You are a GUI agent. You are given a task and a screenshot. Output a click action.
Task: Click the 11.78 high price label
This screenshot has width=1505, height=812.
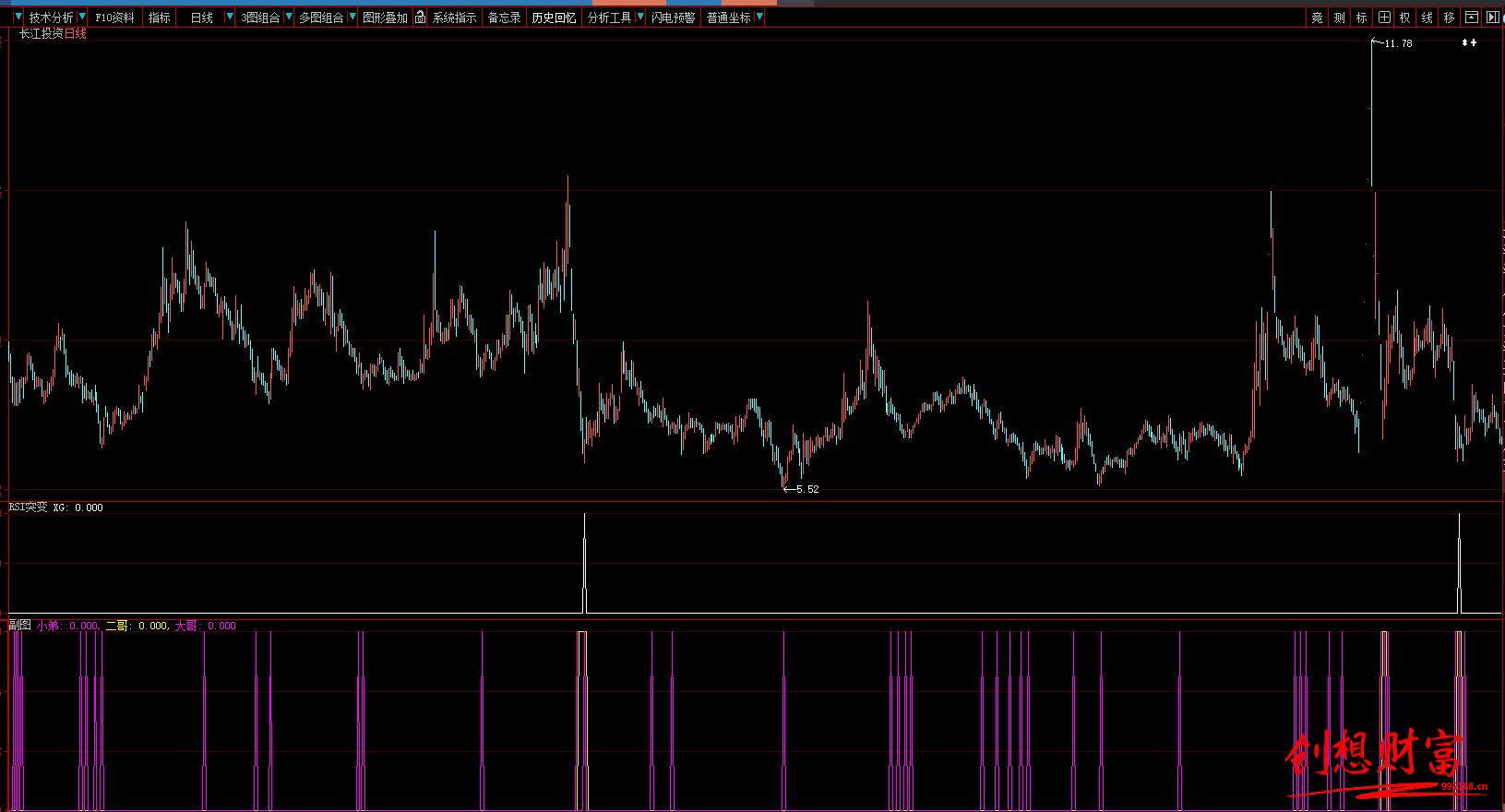1398,43
